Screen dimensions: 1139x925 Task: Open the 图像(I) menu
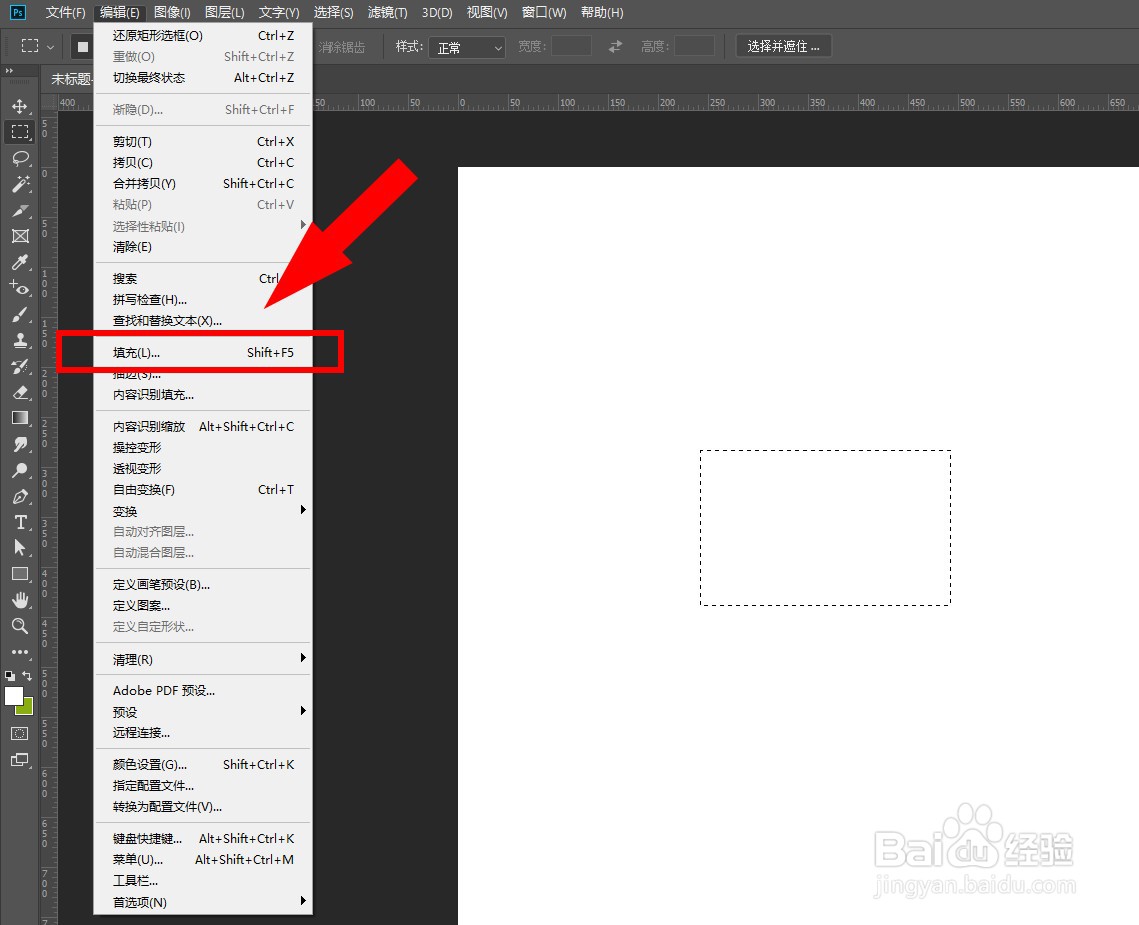click(x=172, y=12)
